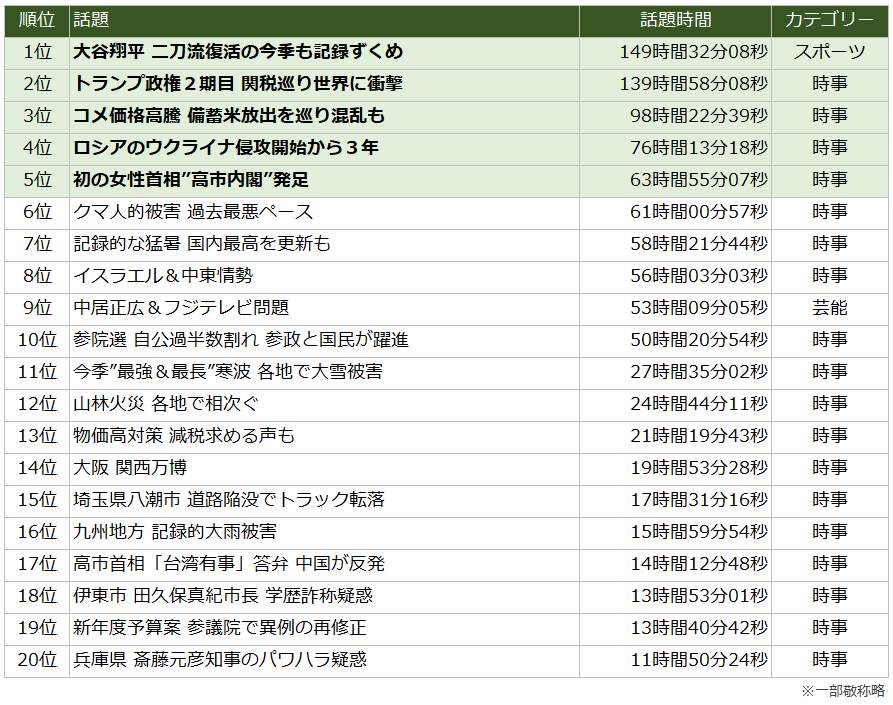This screenshot has width=893, height=705.
Task: Open the 伊東市 田久保真紀市長 topic
Action: point(223,596)
